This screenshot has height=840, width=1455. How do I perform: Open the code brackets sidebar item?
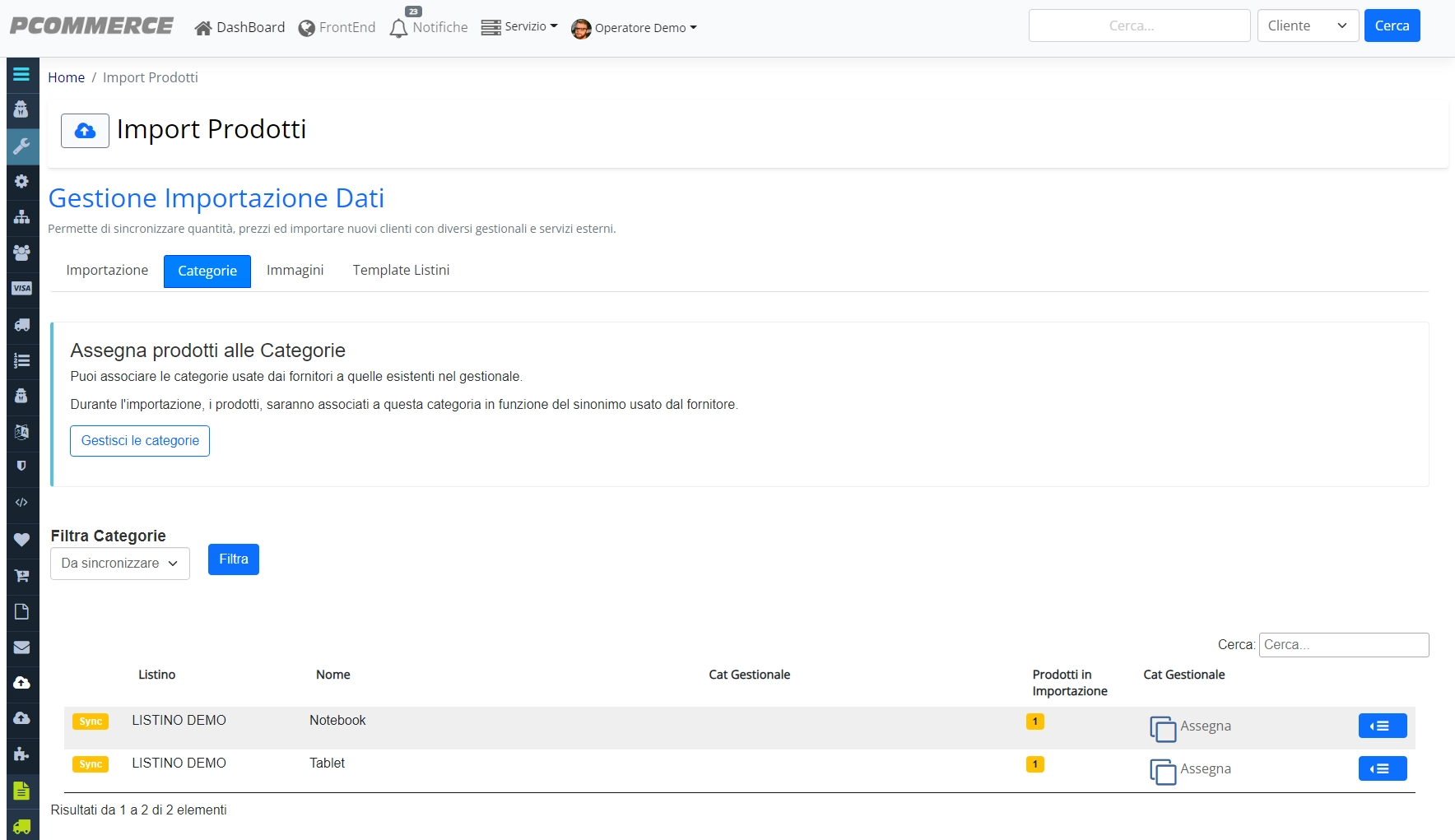21,502
